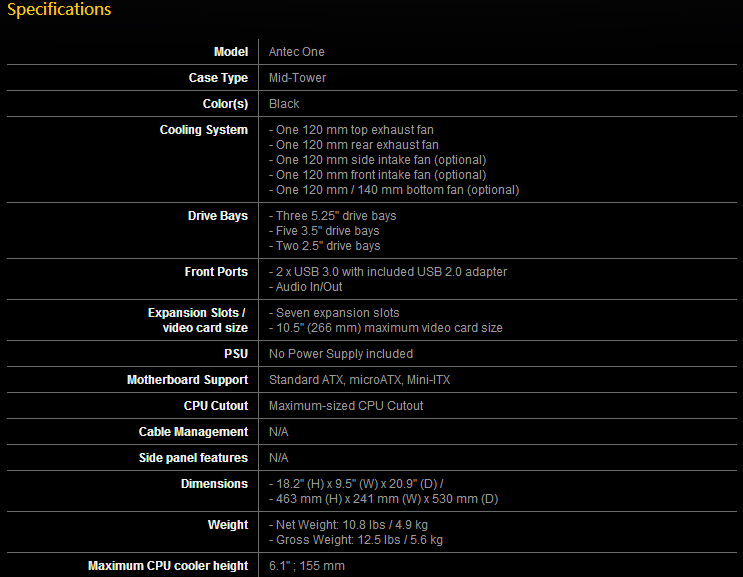Select the Seven expansion slots line
Screen dimensions: 743x577
(x=334, y=313)
